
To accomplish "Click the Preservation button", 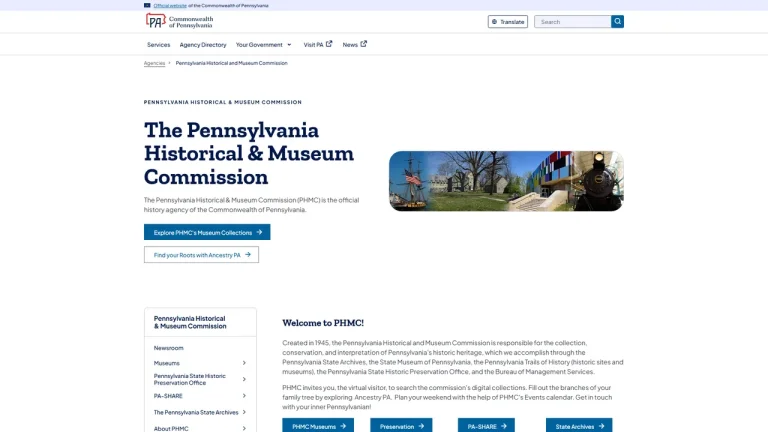I will point(401,426).
